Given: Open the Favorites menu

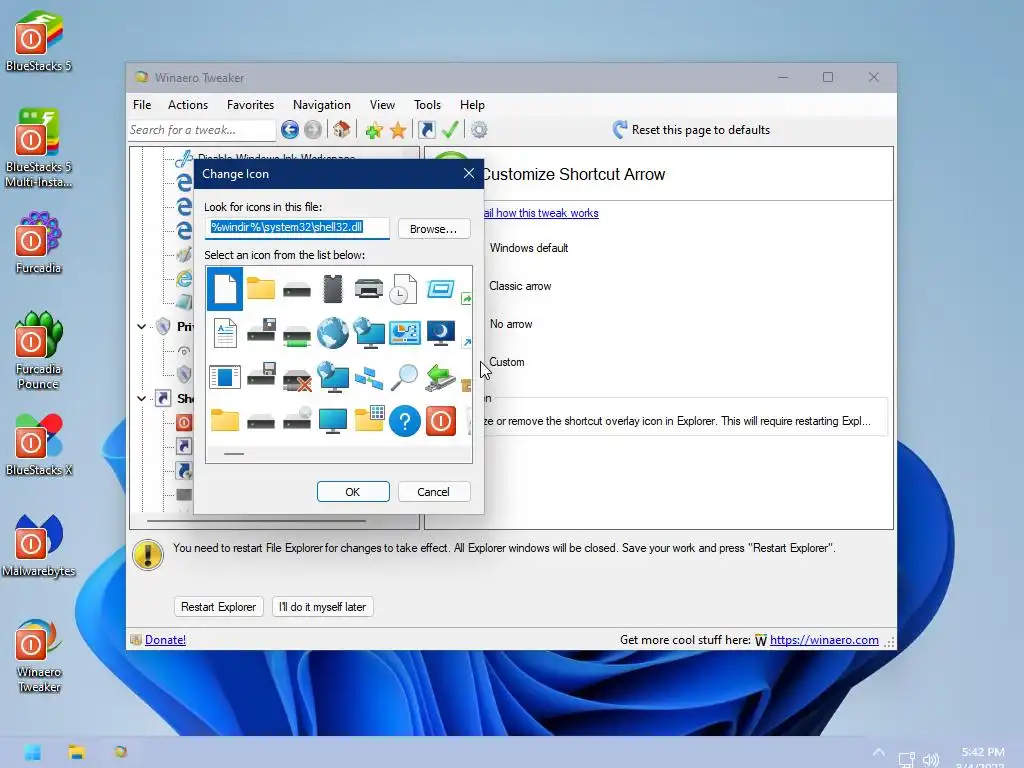Looking at the screenshot, I should click(250, 105).
